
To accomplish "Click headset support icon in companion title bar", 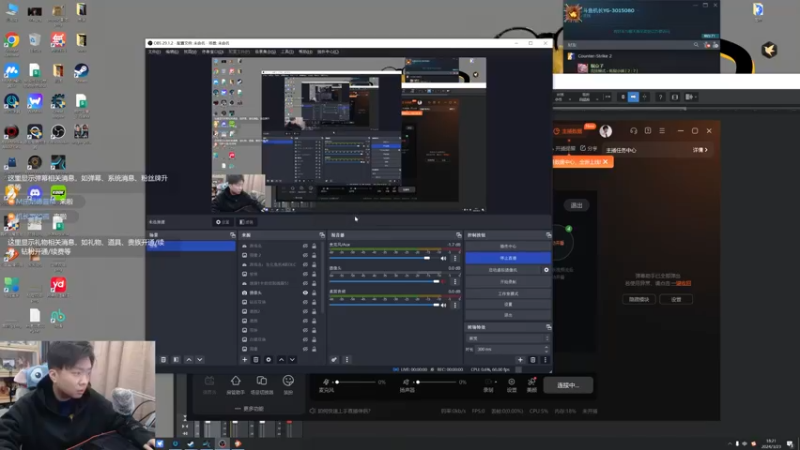I will click(x=633, y=131).
